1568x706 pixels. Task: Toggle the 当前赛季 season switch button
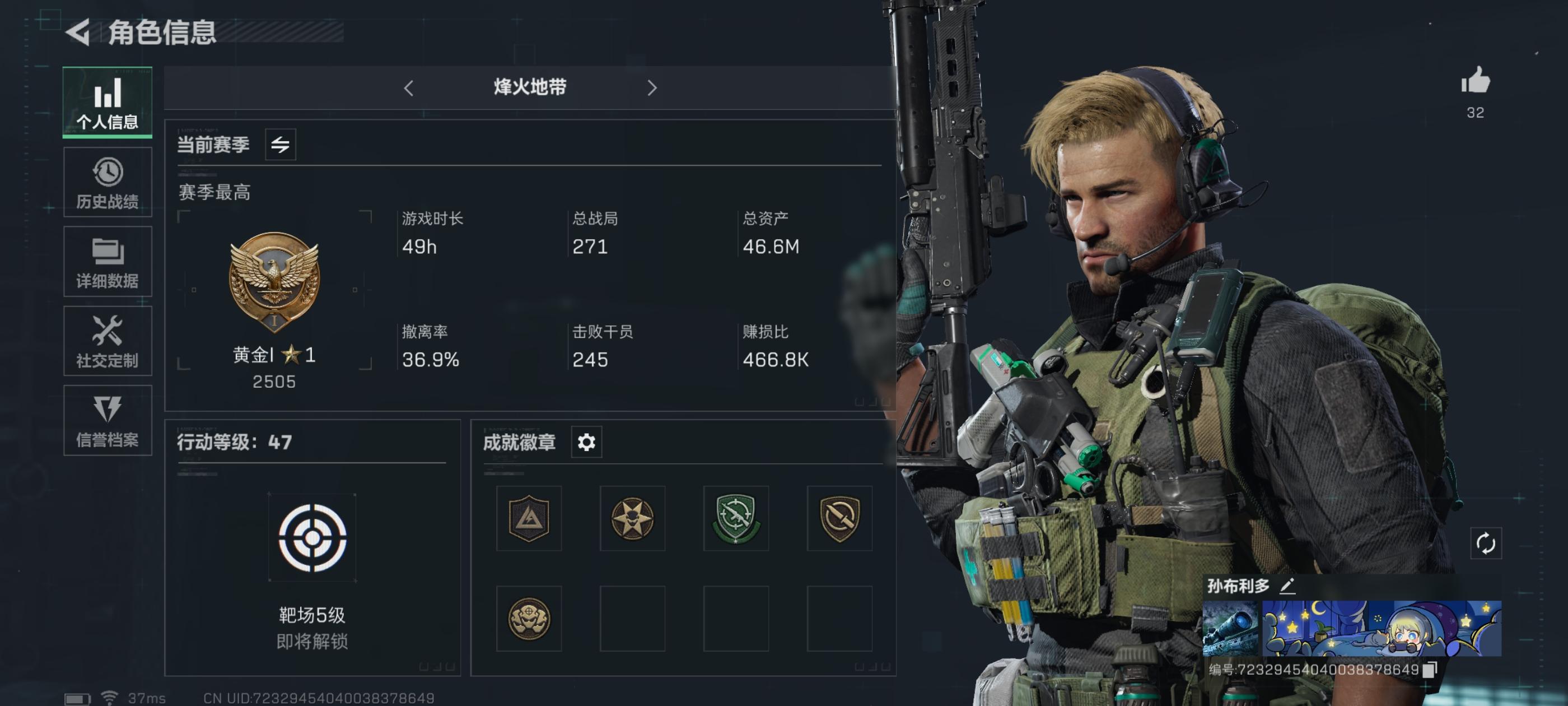pyautogui.click(x=281, y=145)
